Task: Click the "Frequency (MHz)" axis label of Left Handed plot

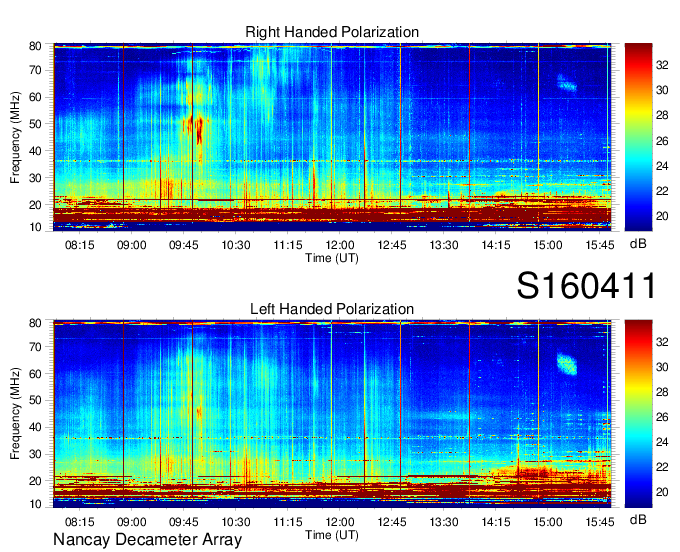Action: (15, 414)
